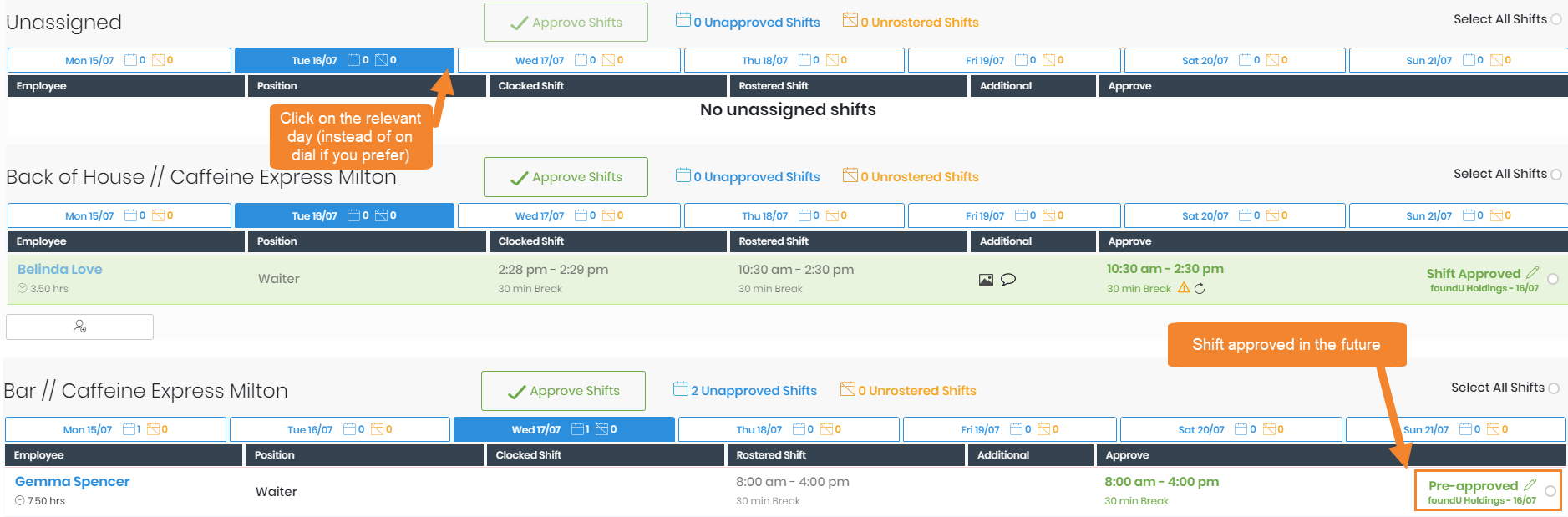The height and width of the screenshot is (517, 1568).
Task: Select the radio button for Belinda Love's shift
Action: pyautogui.click(x=1553, y=279)
